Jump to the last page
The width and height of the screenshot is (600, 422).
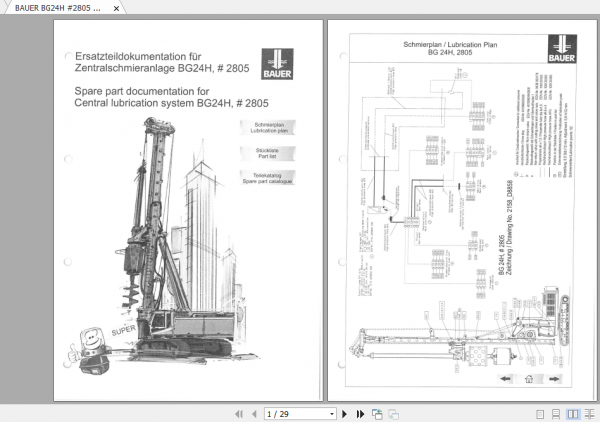(x=360, y=414)
